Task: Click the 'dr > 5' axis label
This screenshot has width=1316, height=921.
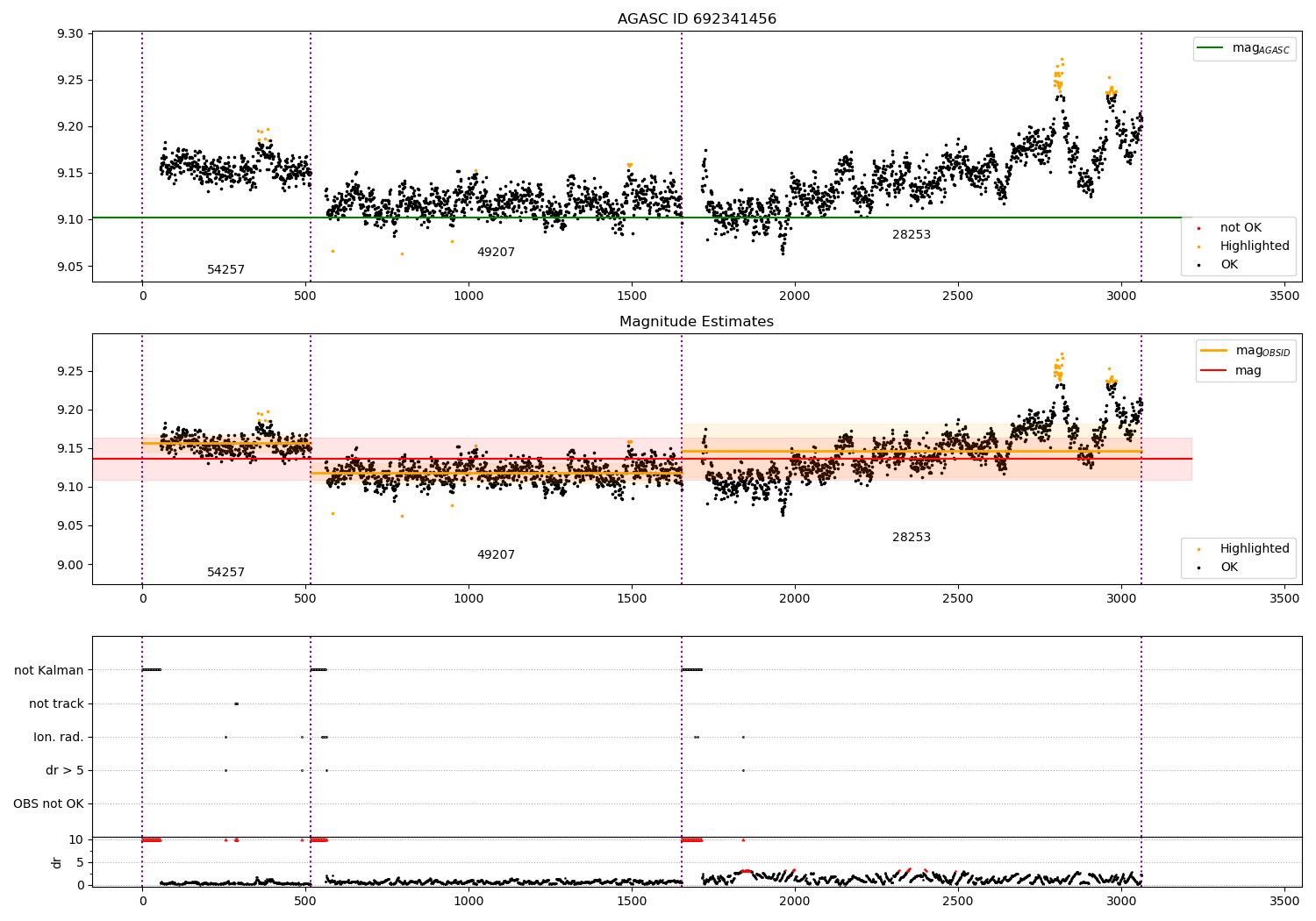Action: click(65, 770)
